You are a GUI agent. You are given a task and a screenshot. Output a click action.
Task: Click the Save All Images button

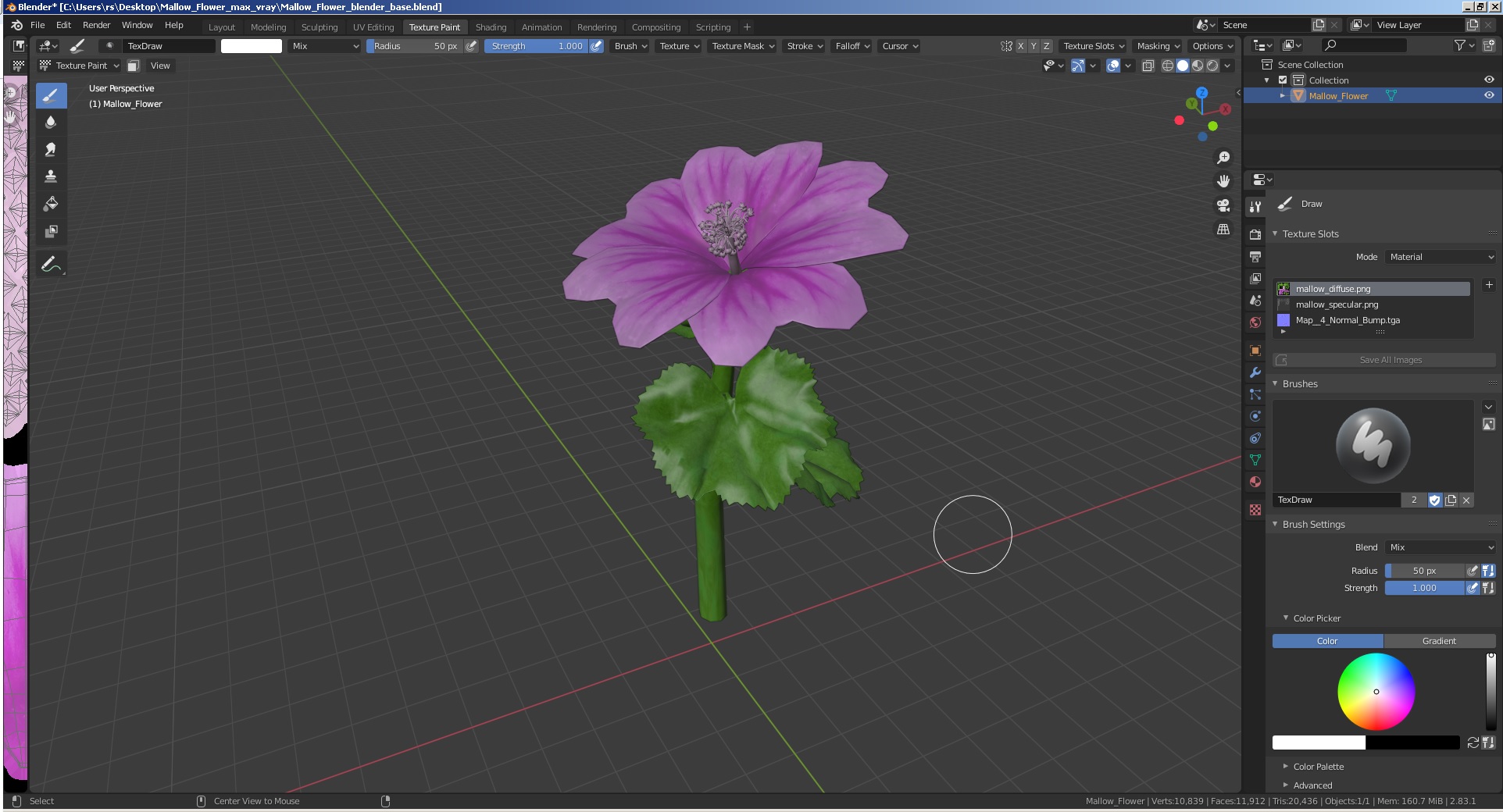click(1384, 360)
